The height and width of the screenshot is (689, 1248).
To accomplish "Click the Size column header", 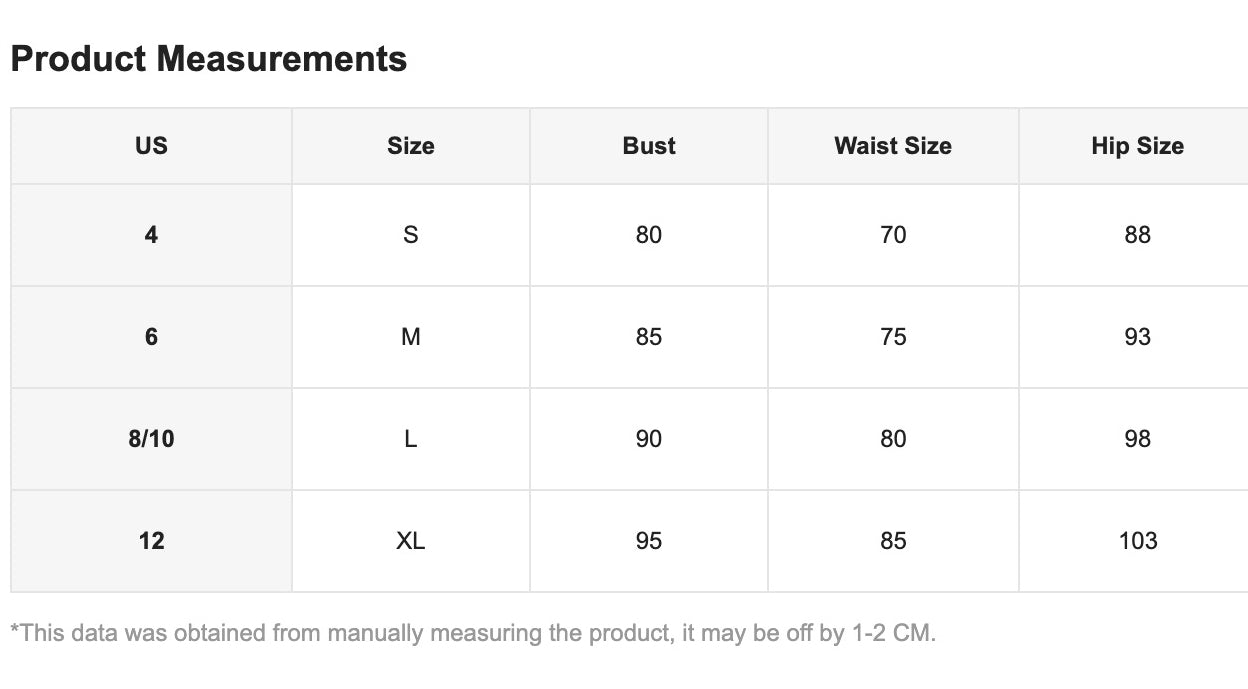I will [x=411, y=146].
